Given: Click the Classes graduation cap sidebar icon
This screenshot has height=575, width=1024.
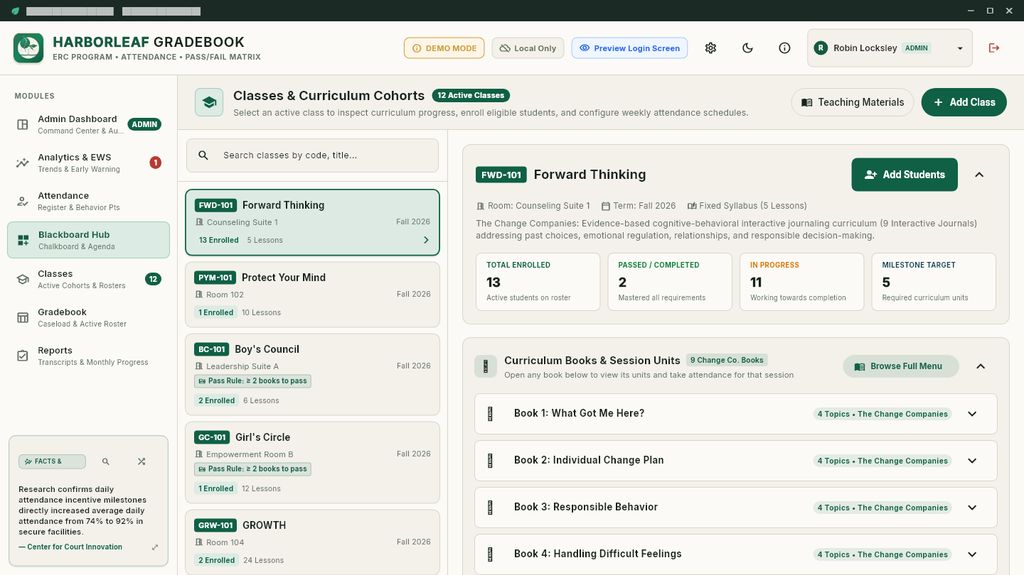Looking at the screenshot, I should coord(23,279).
